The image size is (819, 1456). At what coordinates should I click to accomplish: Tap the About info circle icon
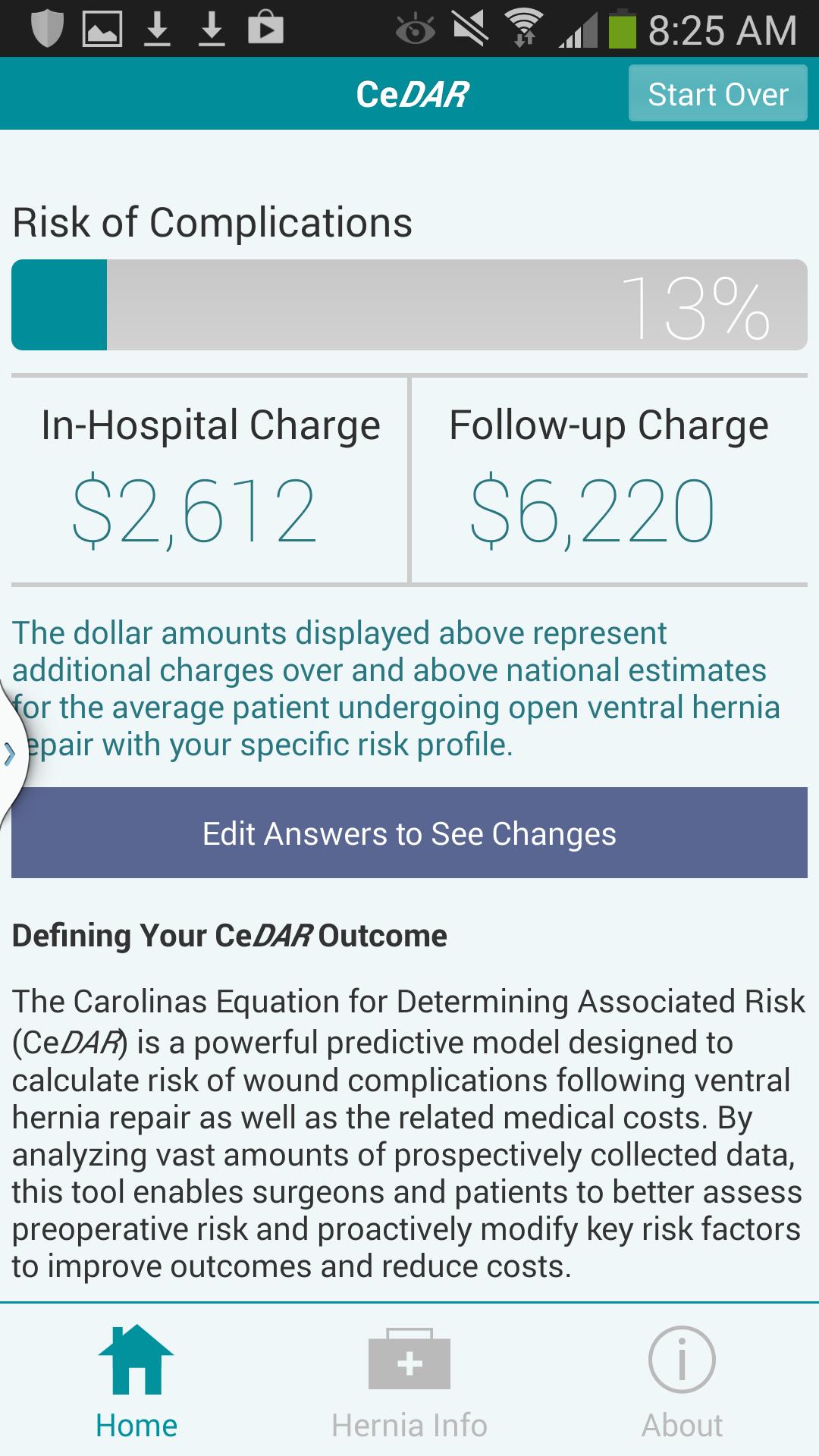(x=682, y=1359)
